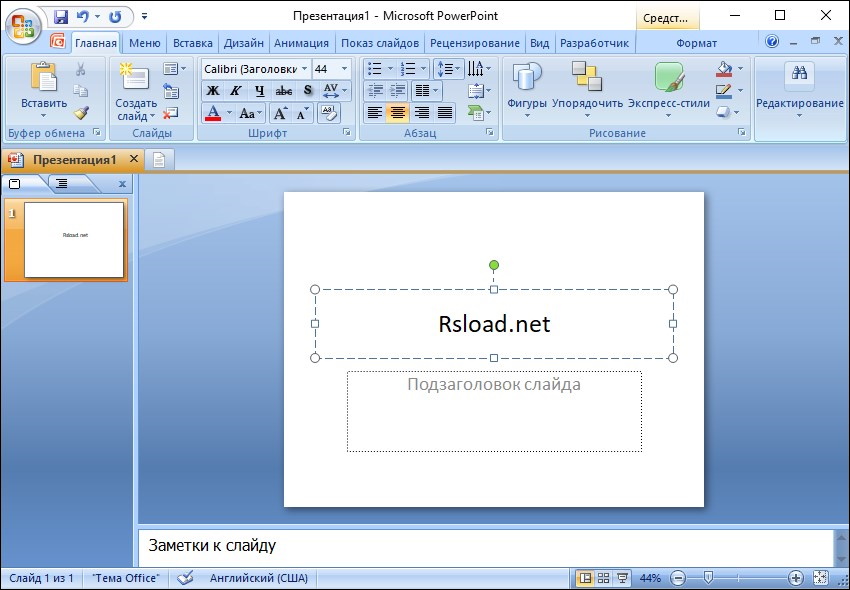Open slide layout dropdown in Слайды group
The height and width of the screenshot is (590, 850).
coord(175,68)
